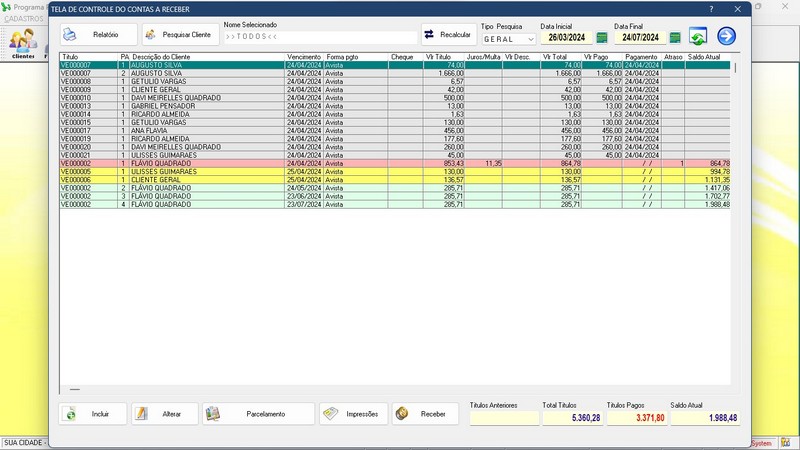Select the VE000008 GETULIO VARGAS row
Image resolution: width=800 pixels, height=450 pixels.
click(x=395, y=82)
